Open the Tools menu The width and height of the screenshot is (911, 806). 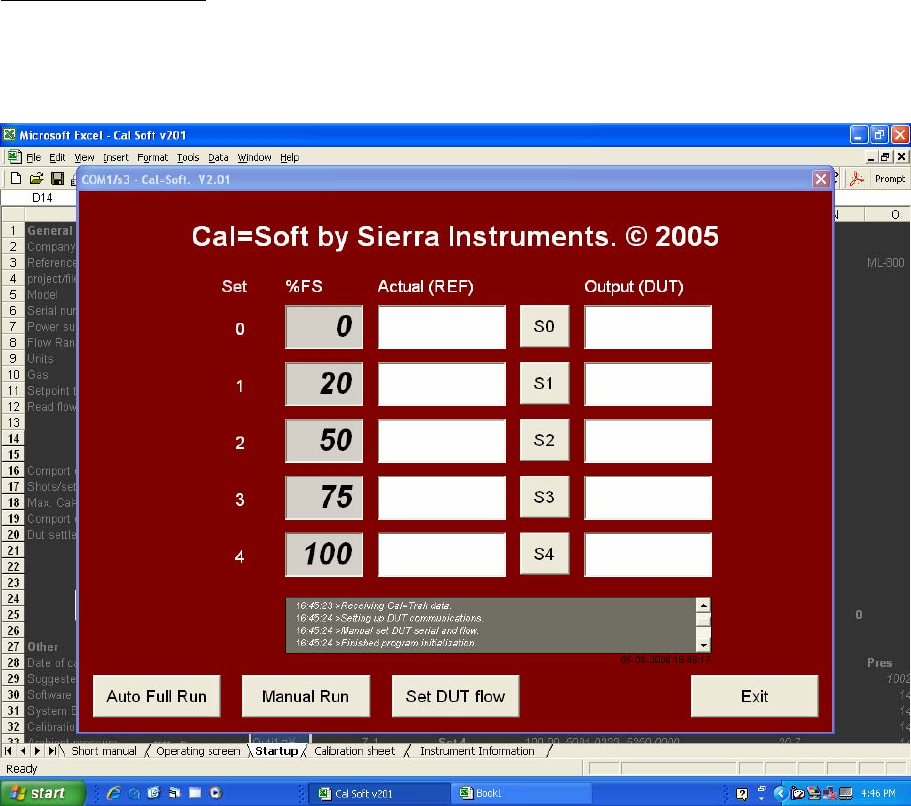[188, 157]
